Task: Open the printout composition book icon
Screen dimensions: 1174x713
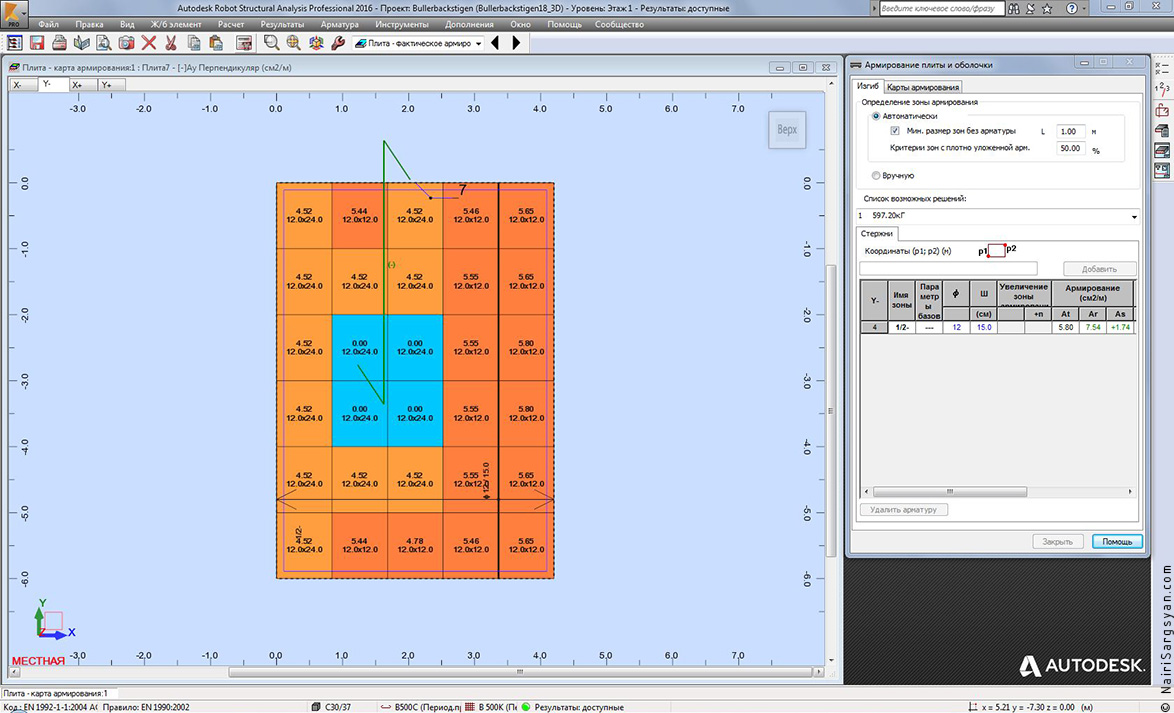Action: tap(82, 43)
